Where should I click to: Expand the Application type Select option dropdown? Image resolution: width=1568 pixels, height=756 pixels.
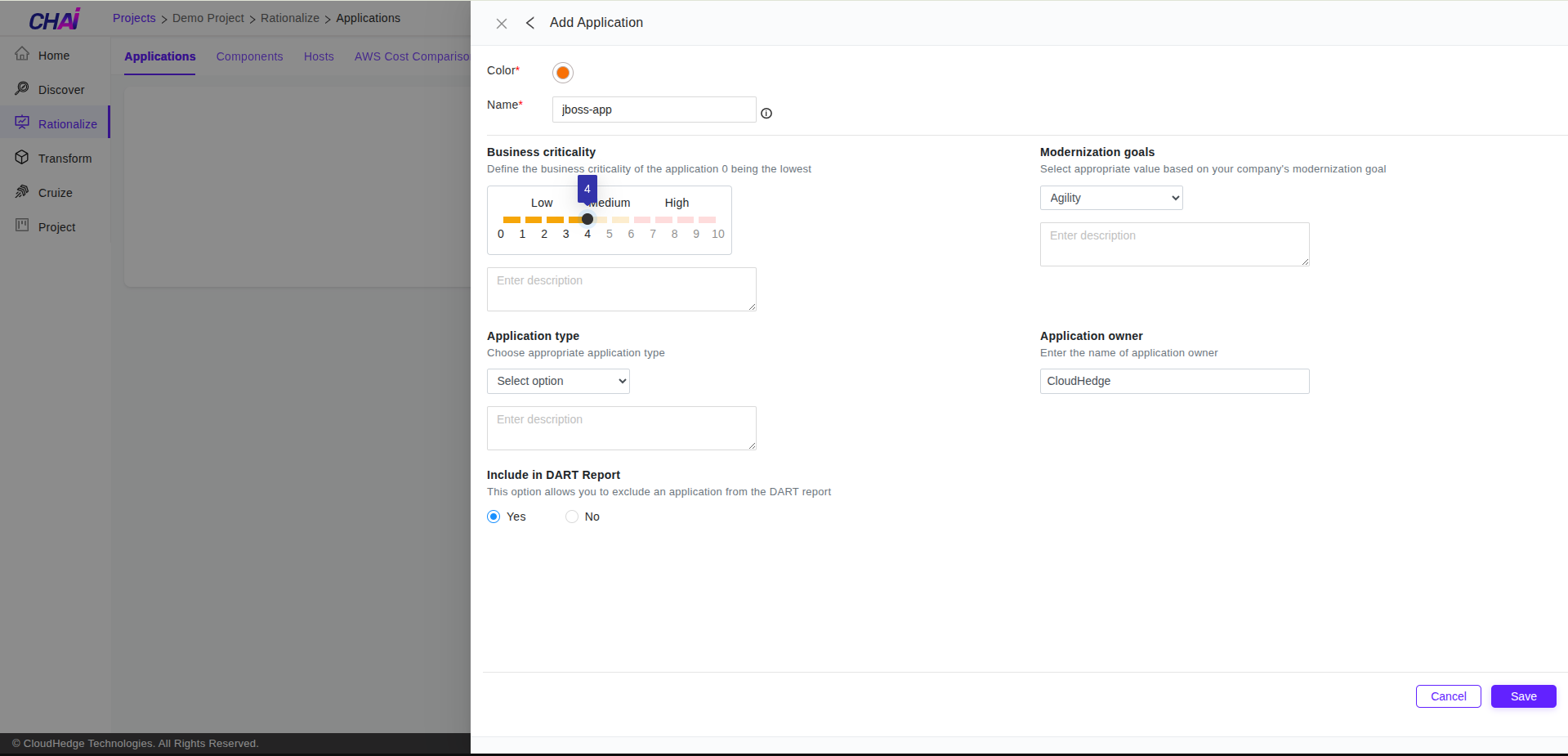[x=558, y=381]
